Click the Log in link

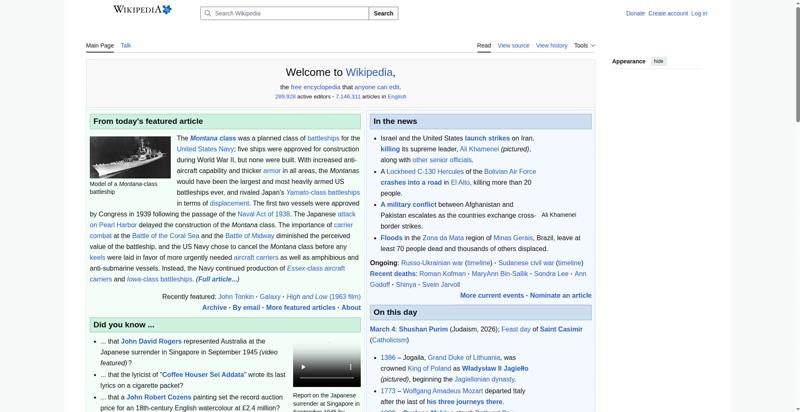tap(699, 14)
